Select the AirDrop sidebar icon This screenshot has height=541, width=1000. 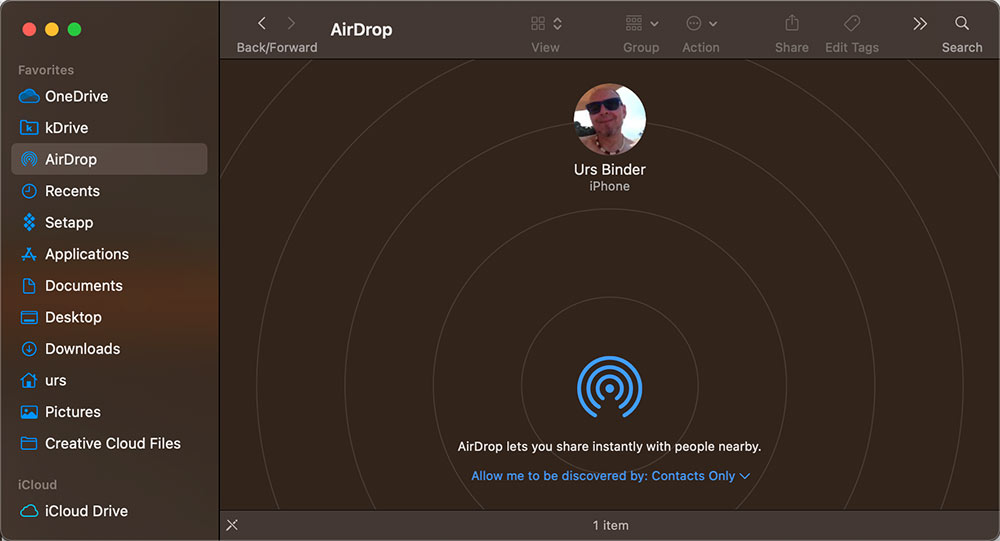29,159
